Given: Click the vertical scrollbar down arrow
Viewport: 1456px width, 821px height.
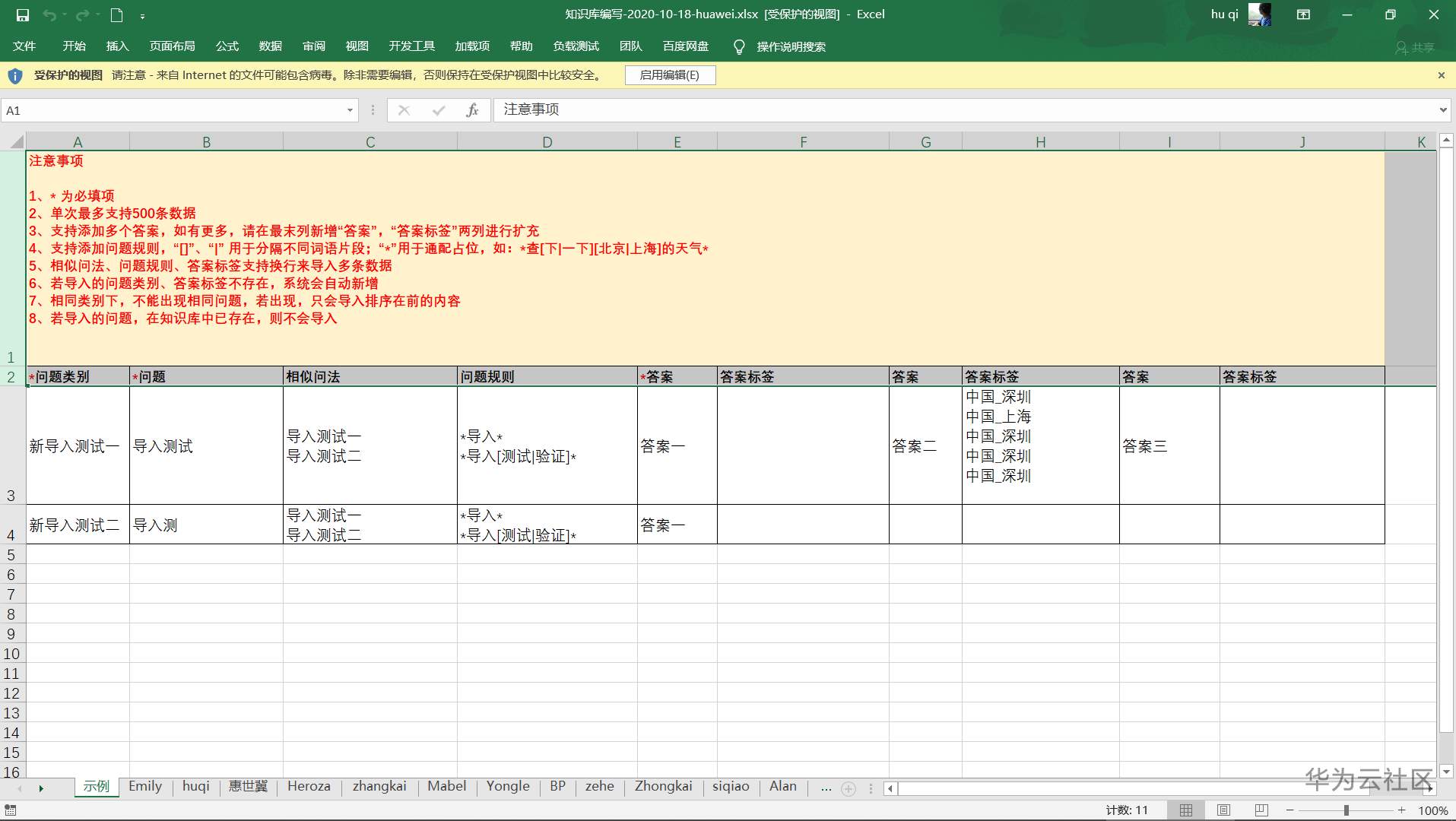Looking at the screenshot, I should (x=1446, y=772).
